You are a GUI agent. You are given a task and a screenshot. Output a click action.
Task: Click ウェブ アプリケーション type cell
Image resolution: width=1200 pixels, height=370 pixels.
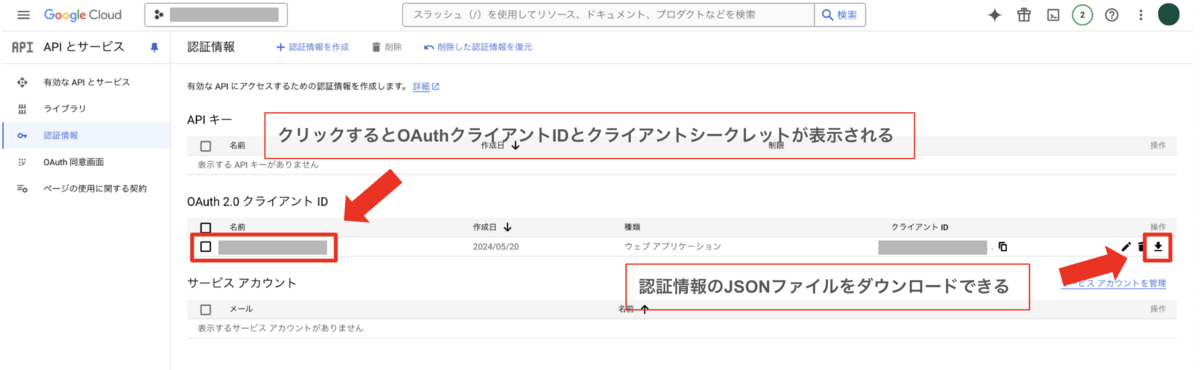(x=671, y=246)
